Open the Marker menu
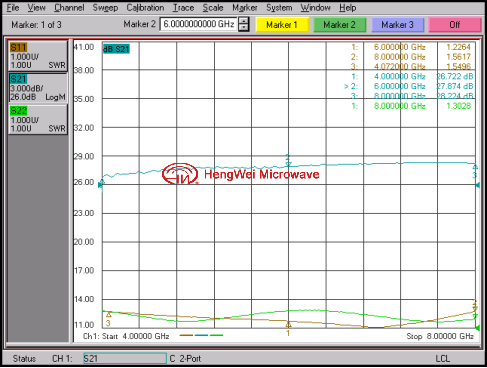 click(x=245, y=7)
